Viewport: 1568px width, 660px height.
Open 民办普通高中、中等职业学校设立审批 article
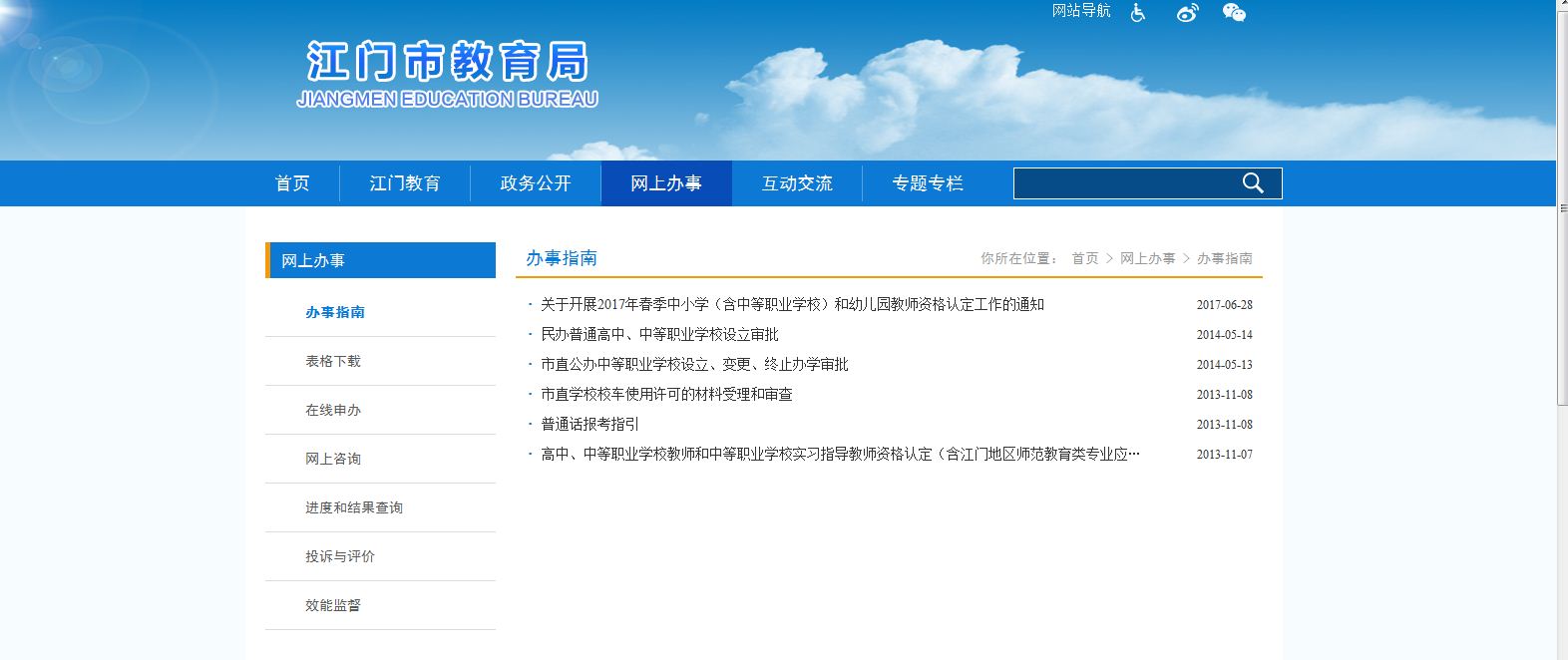click(x=659, y=335)
